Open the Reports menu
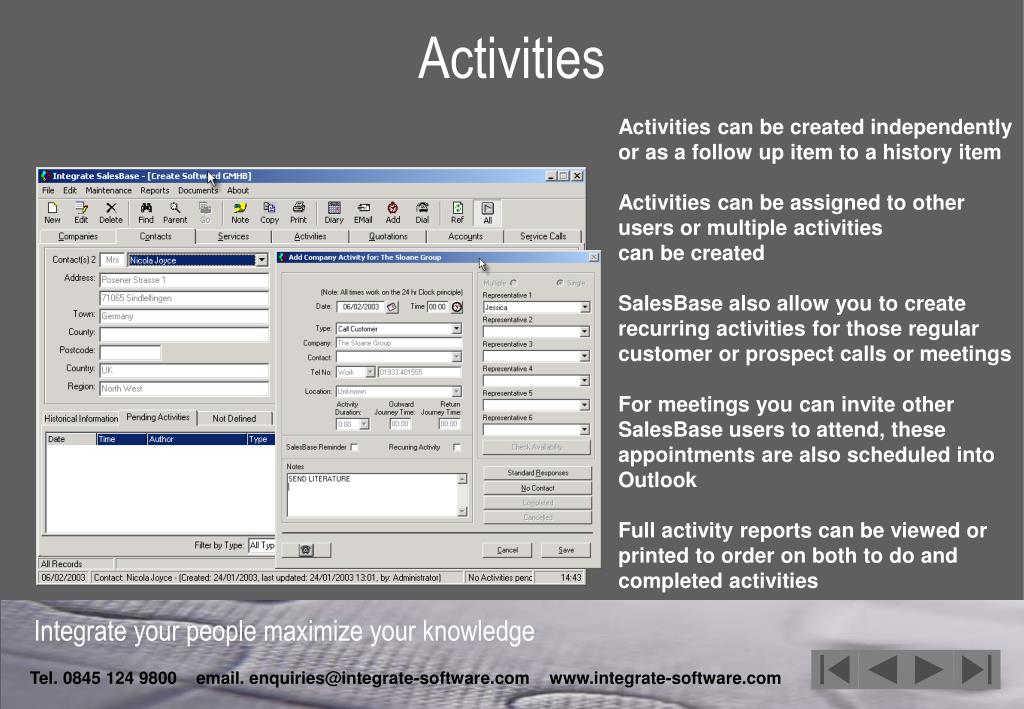This screenshot has height=709, width=1024. (155, 191)
